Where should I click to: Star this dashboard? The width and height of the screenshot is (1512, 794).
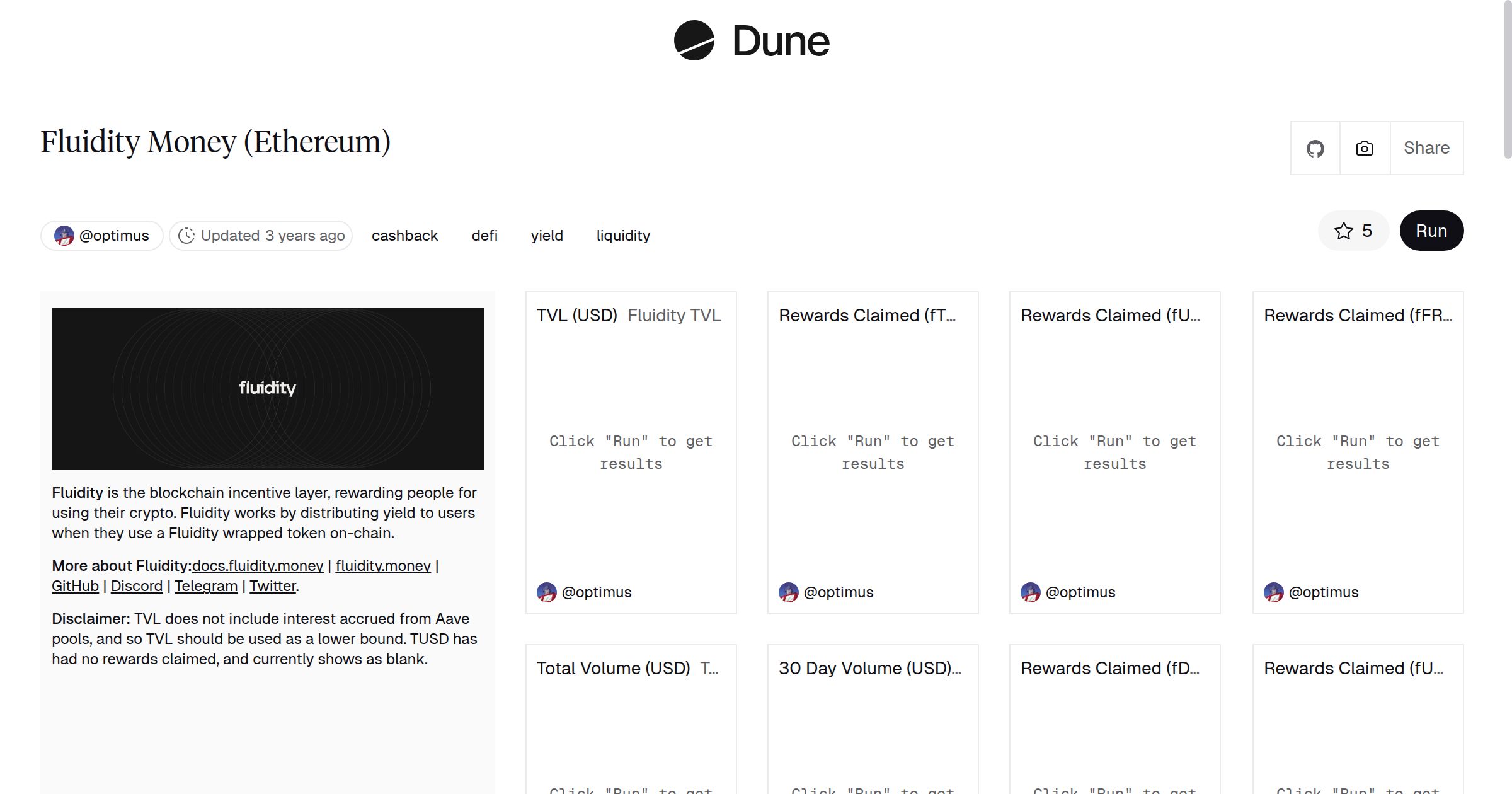click(x=1353, y=231)
